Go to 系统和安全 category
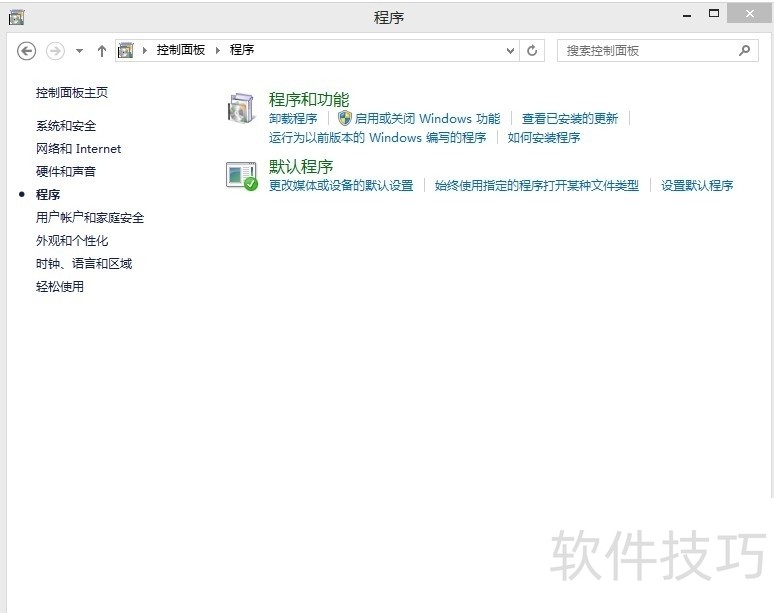774x613 pixels. point(66,125)
